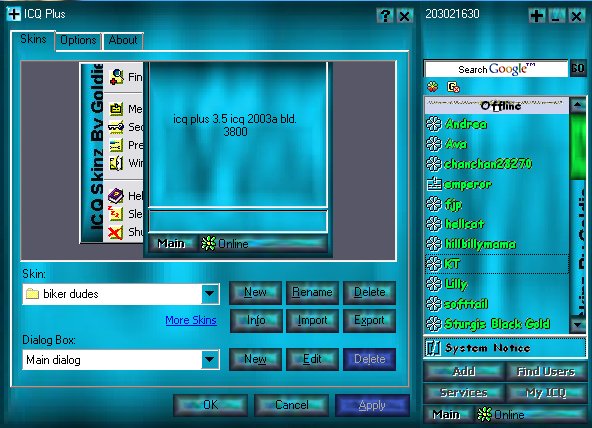Viewport: 592px width, 428px height.
Task: Click the Import skin button
Action: (312, 320)
